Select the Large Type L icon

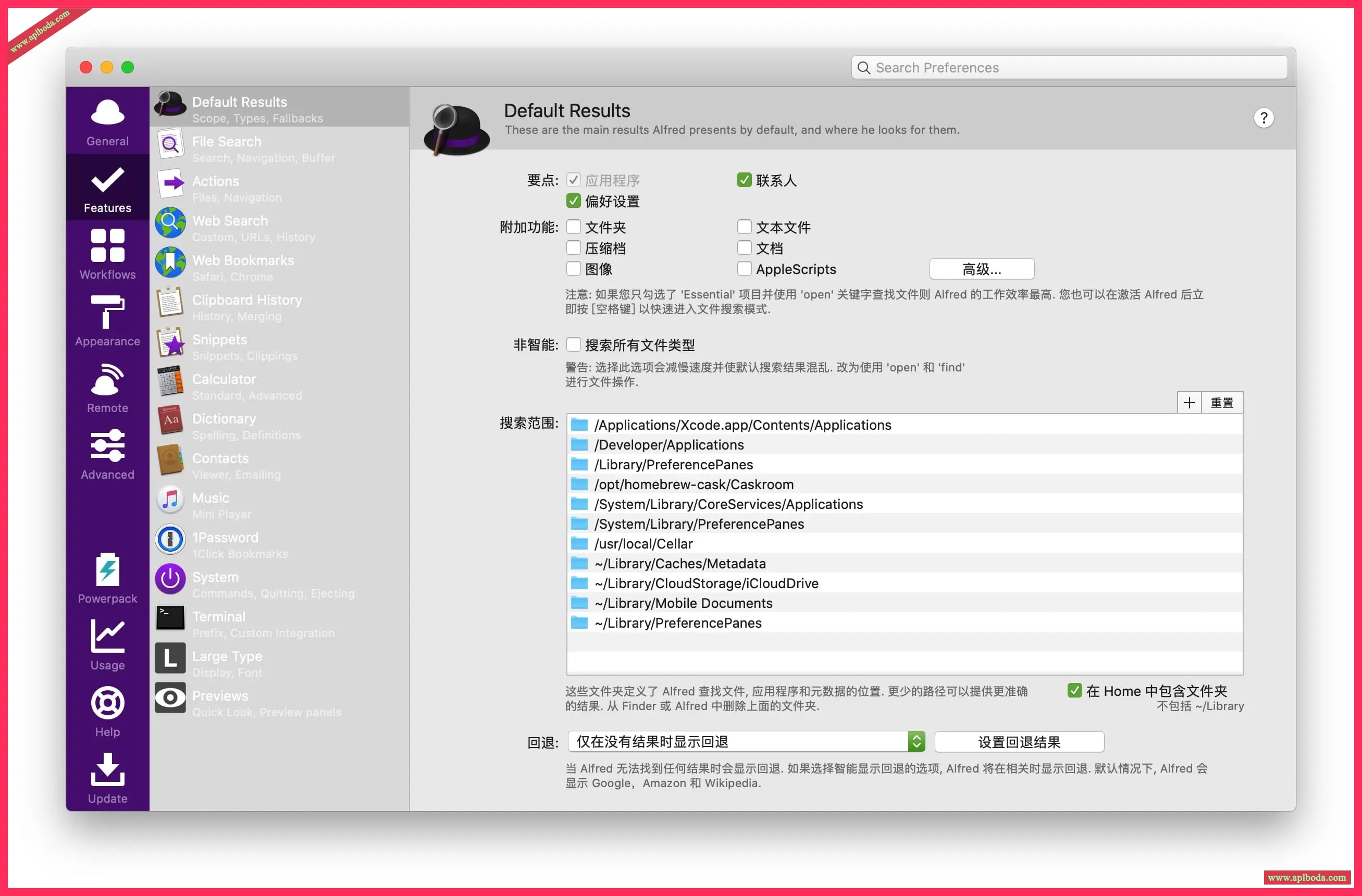pos(170,658)
